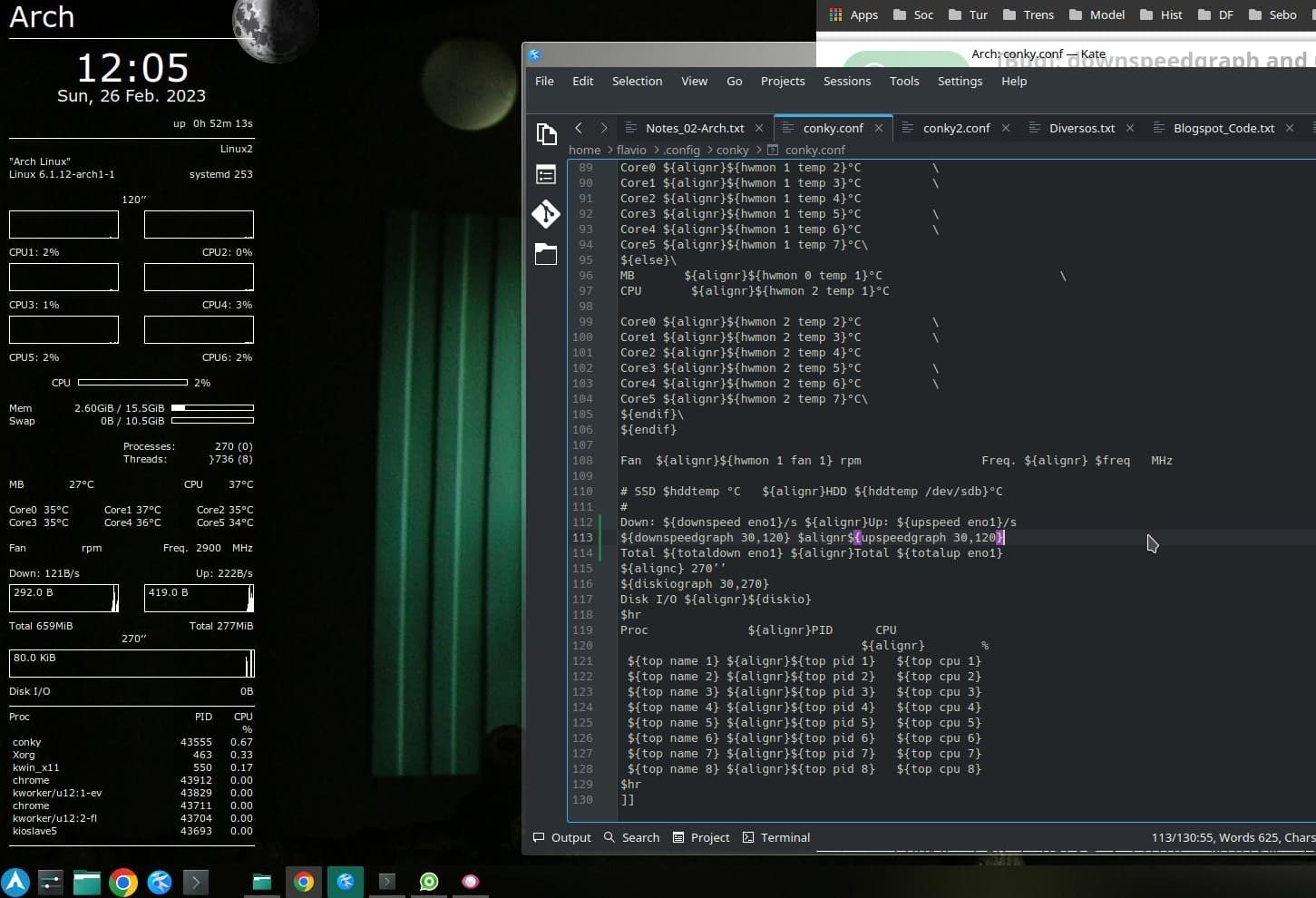
Task: Open the Sessions menu
Action: tap(846, 81)
